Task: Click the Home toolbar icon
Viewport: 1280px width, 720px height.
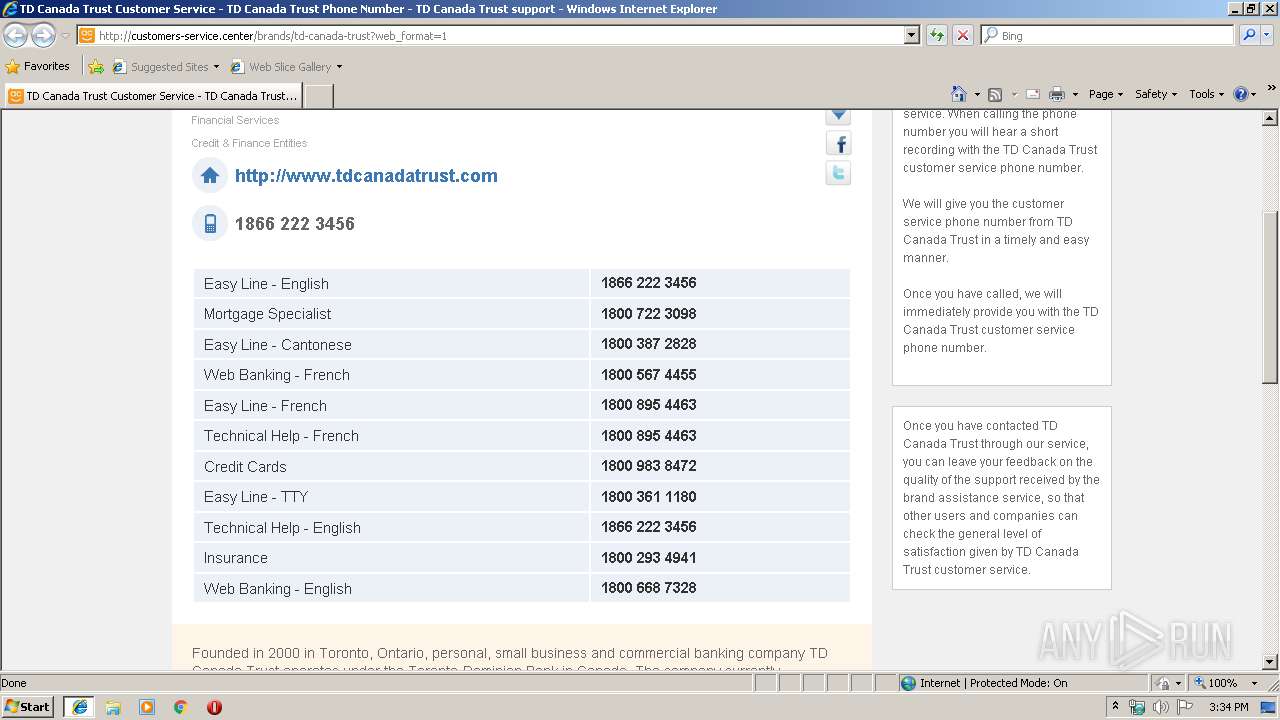Action: (959, 94)
